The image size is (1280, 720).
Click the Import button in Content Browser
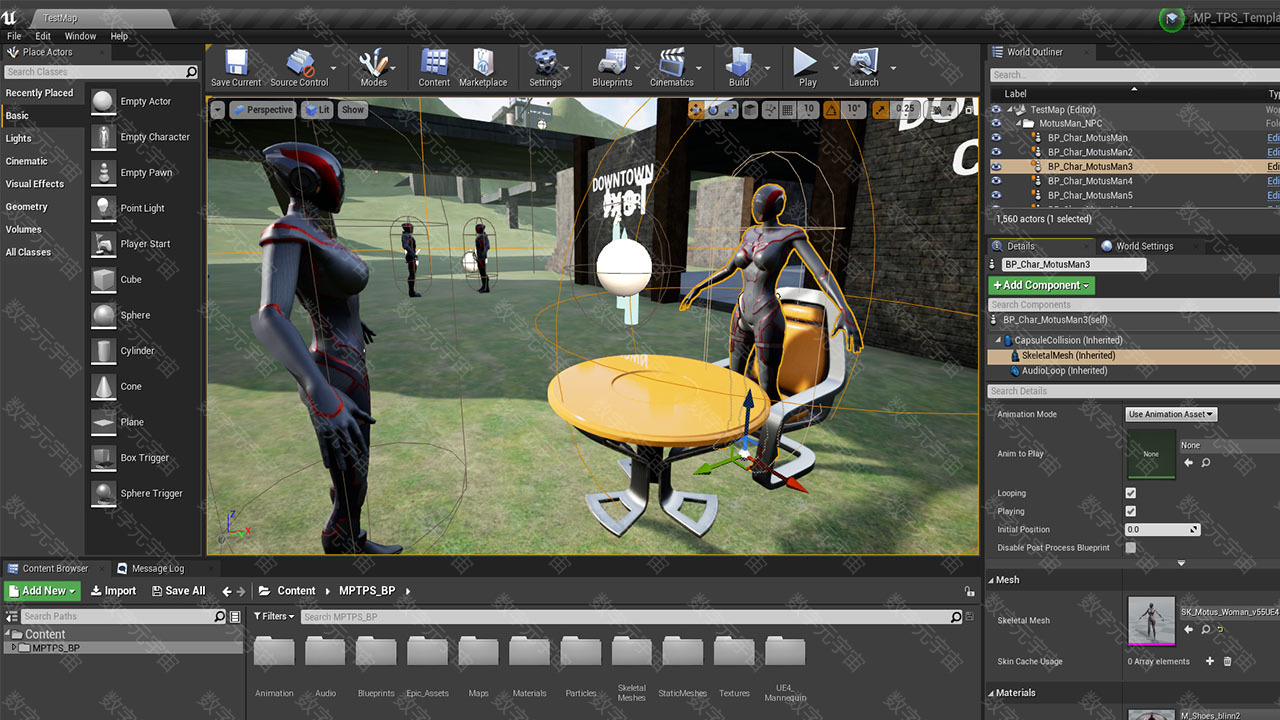[113, 591]
